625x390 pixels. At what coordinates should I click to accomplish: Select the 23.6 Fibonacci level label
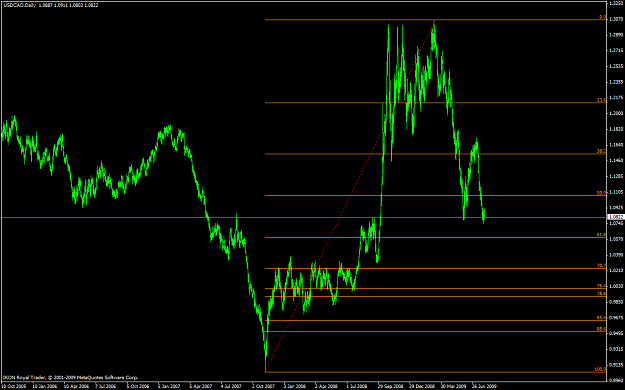click(601, 100)
